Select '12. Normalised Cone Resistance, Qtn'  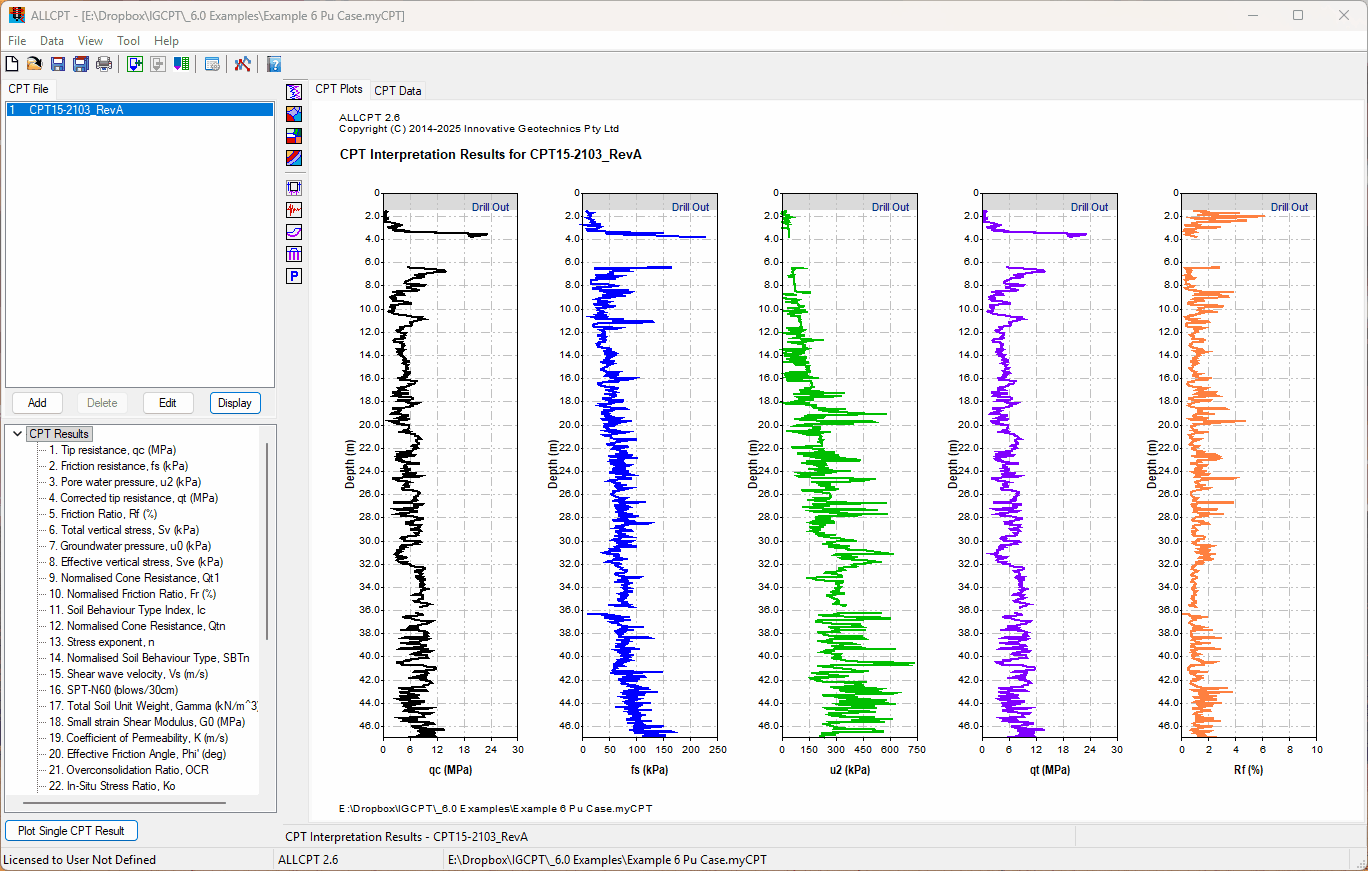137,626
